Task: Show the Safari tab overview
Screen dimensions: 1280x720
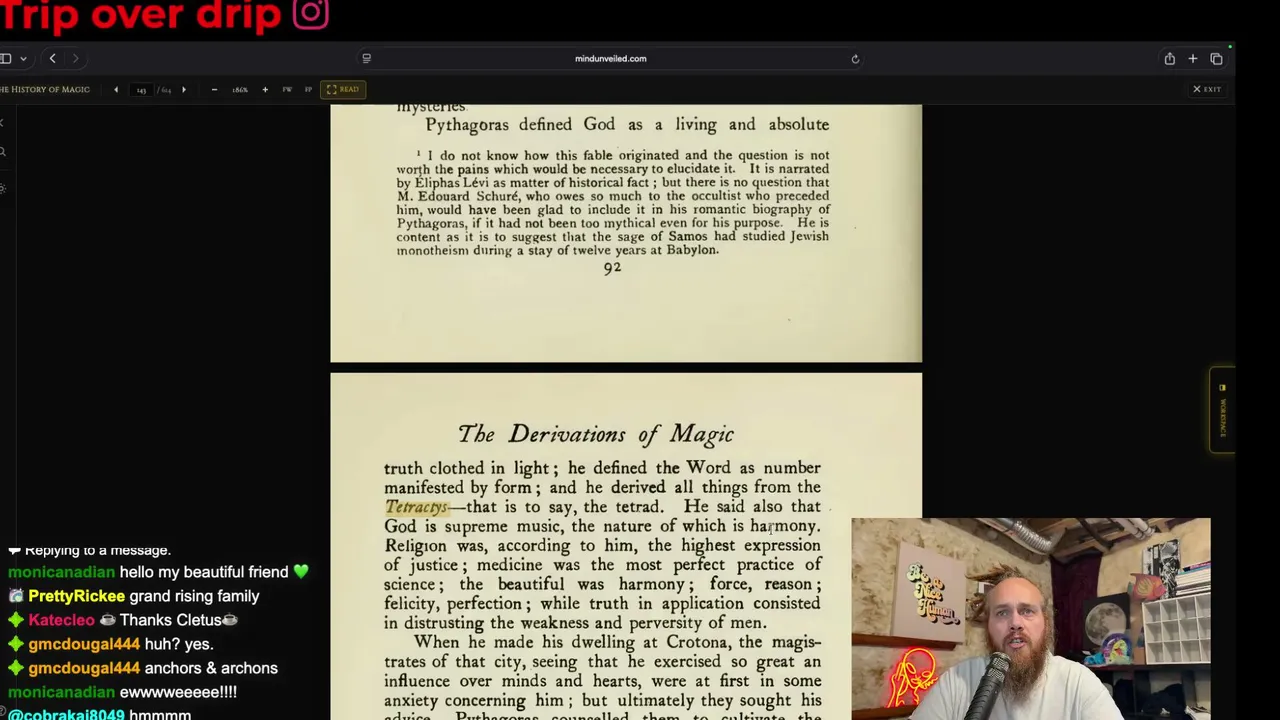Action: (x=1216, y=59)
